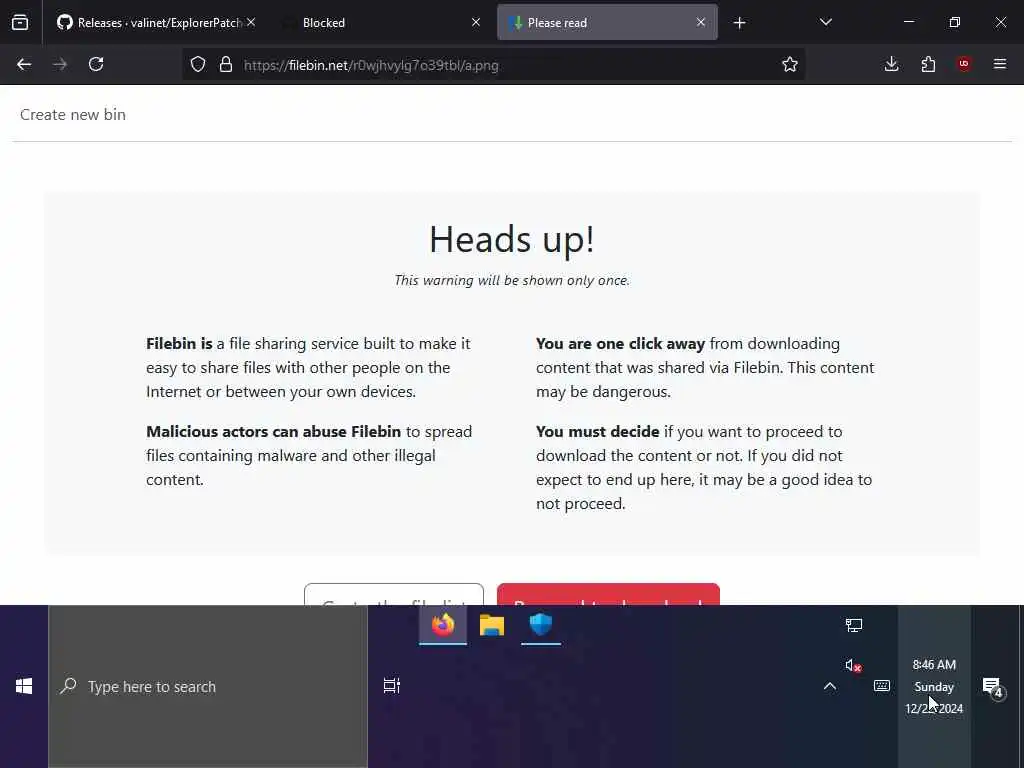Select Firefox in the taskbar
1024x768 pixels.
443,625
